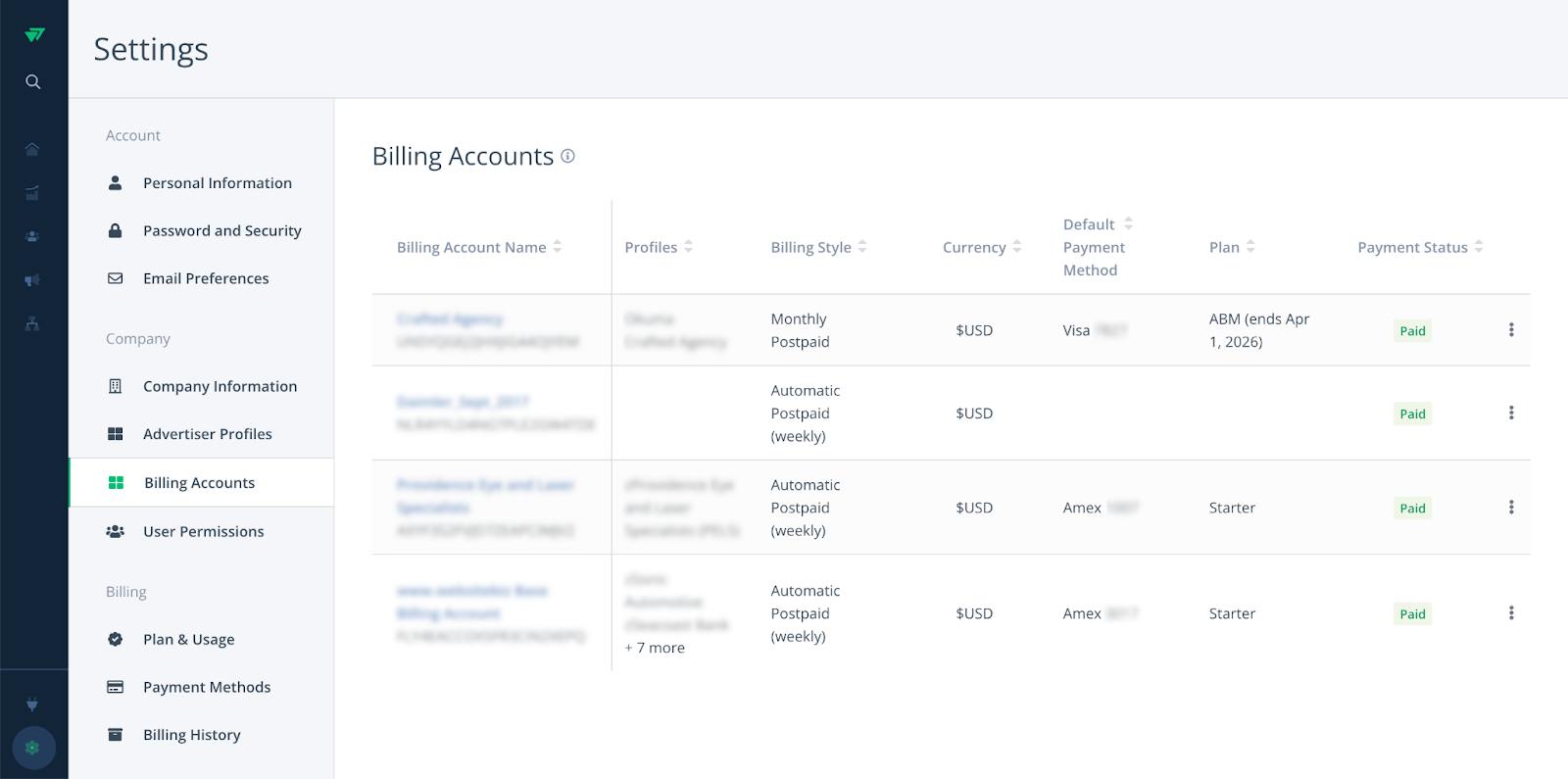Click the green logo at top-left
This screenshot has width=1568, height=779.
pyautogui.click(x=34, y=34)
